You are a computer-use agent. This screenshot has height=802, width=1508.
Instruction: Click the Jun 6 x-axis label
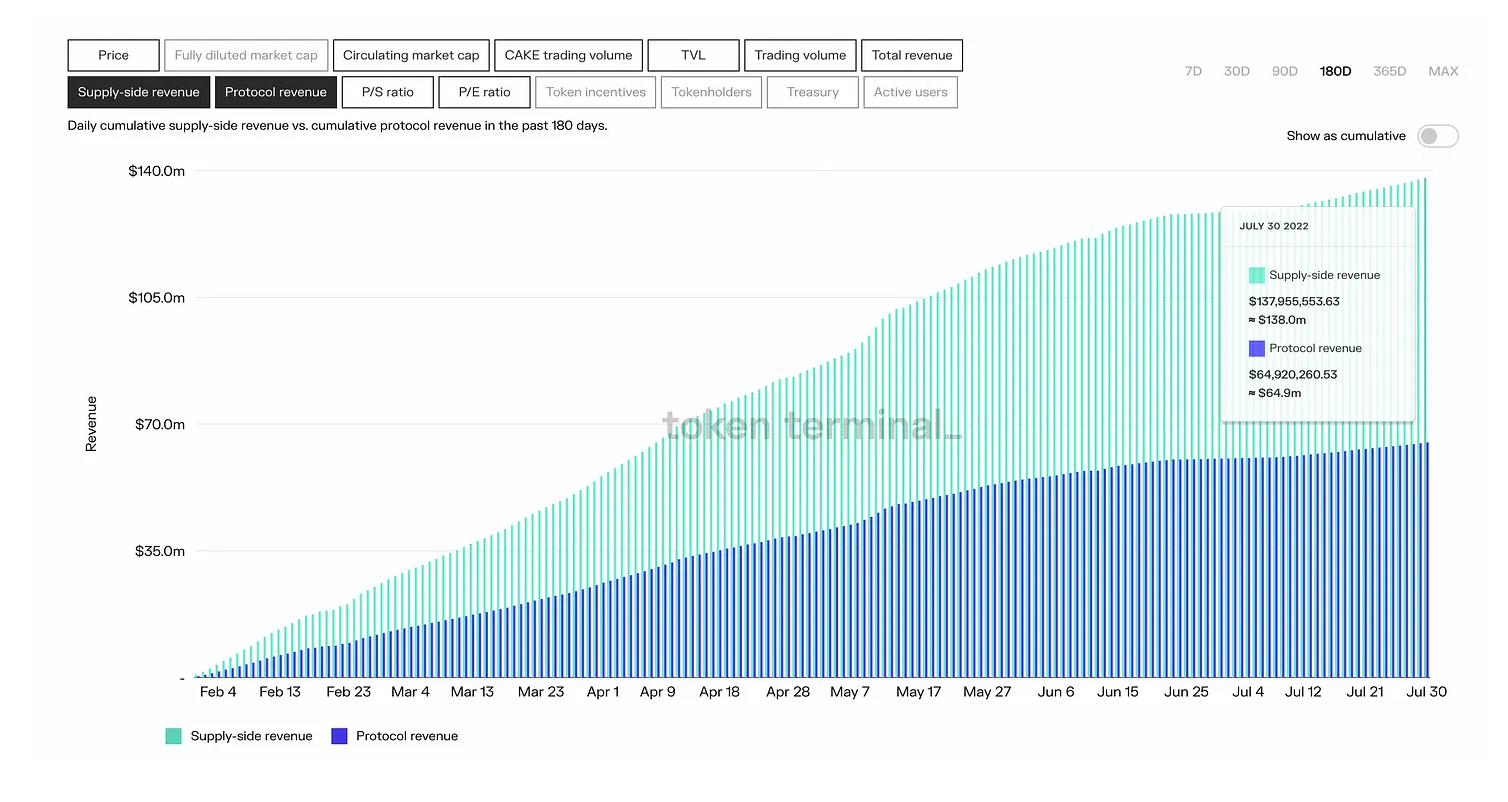click(1056, 691)
